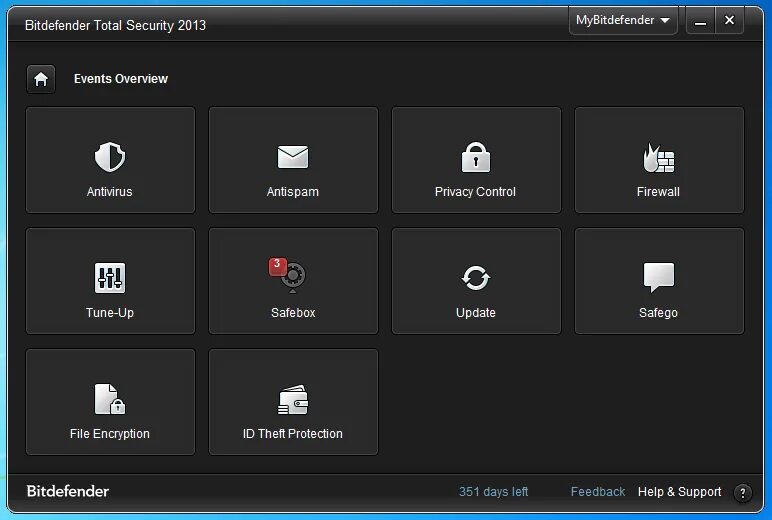Click the File Encryption label text
Screen dimensions: 772x520
110,434
